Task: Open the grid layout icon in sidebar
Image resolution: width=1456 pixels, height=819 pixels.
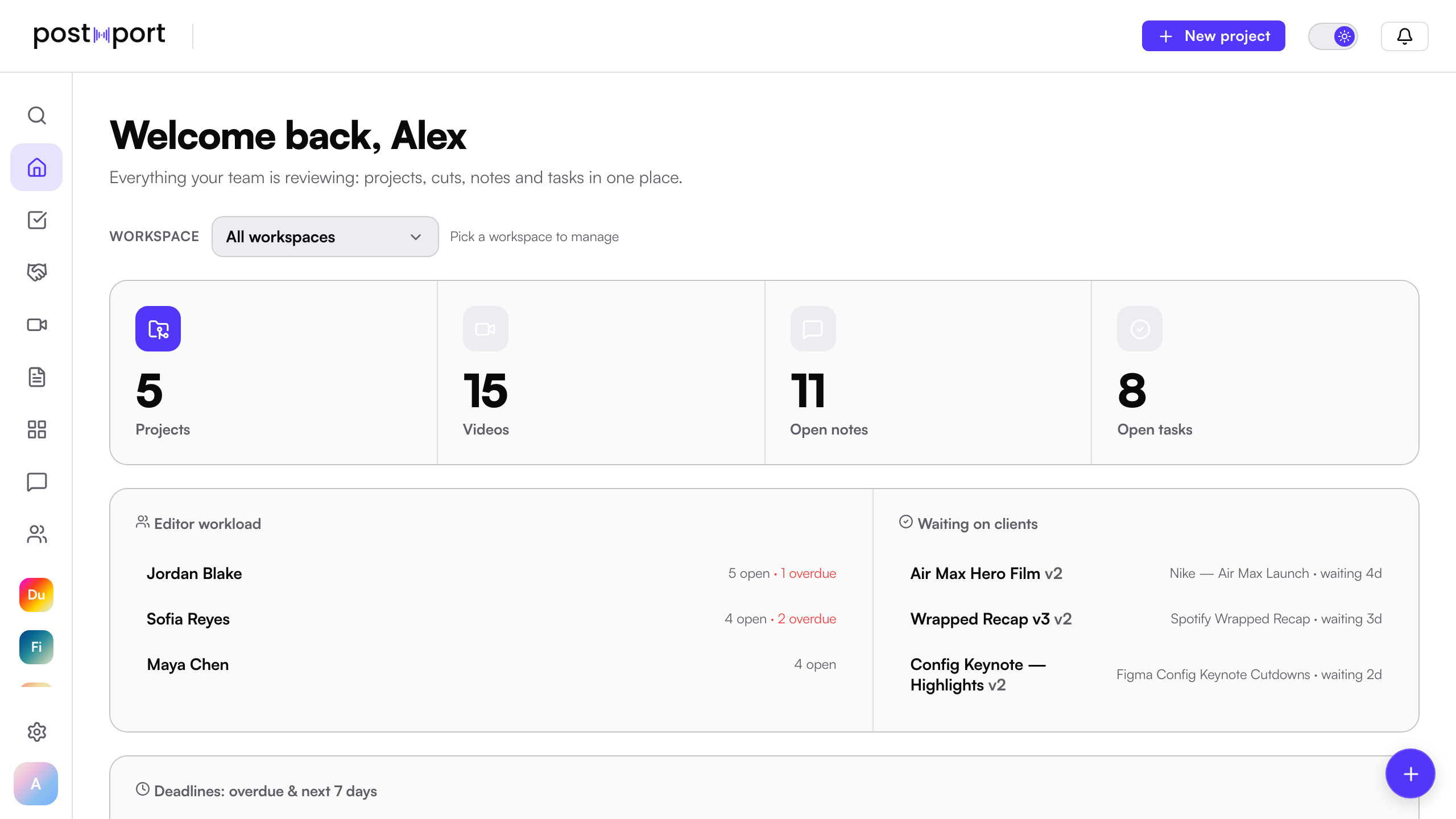Action: pos(36,429)
